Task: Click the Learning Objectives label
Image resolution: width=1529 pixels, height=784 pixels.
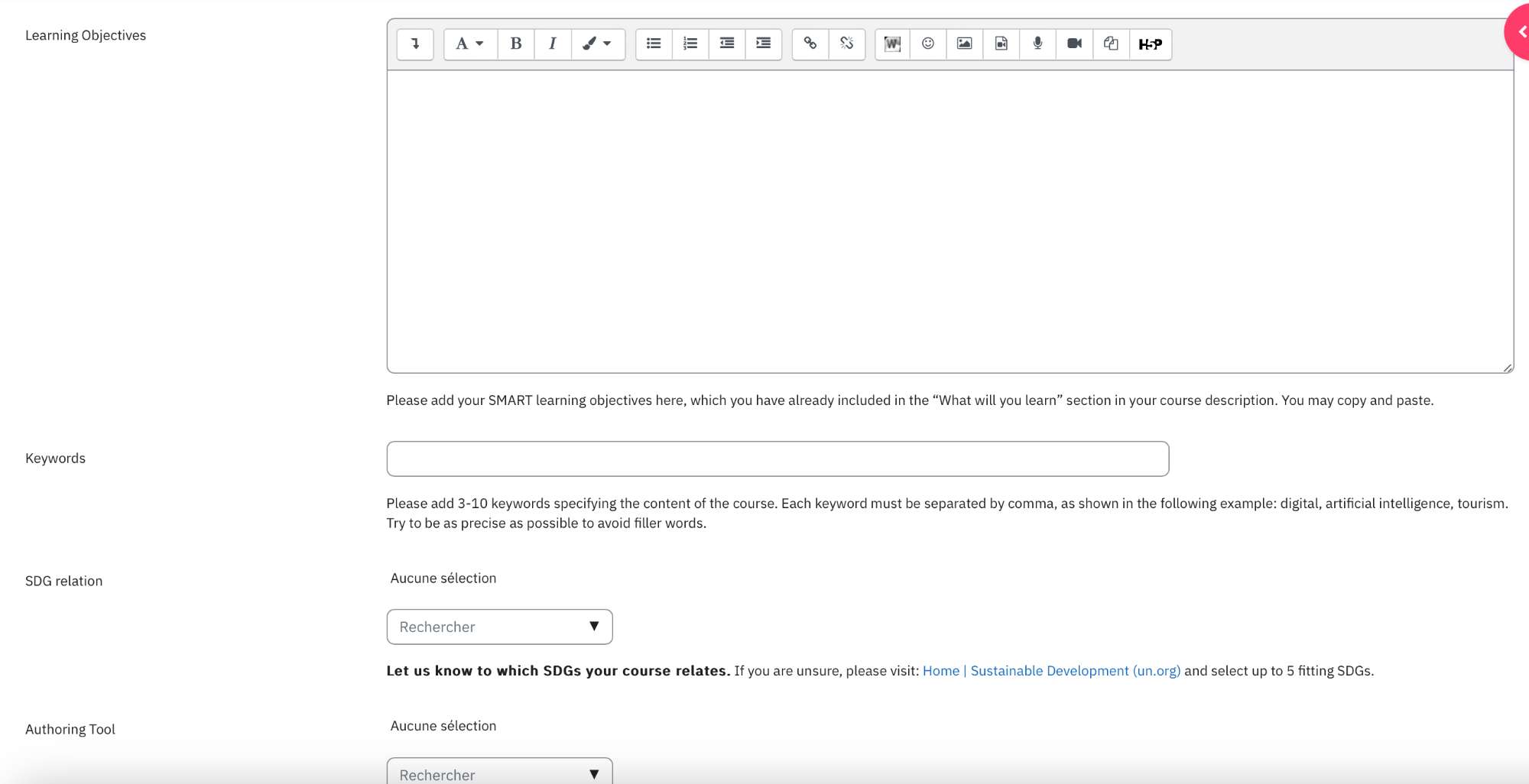Action: click(86, 35)
